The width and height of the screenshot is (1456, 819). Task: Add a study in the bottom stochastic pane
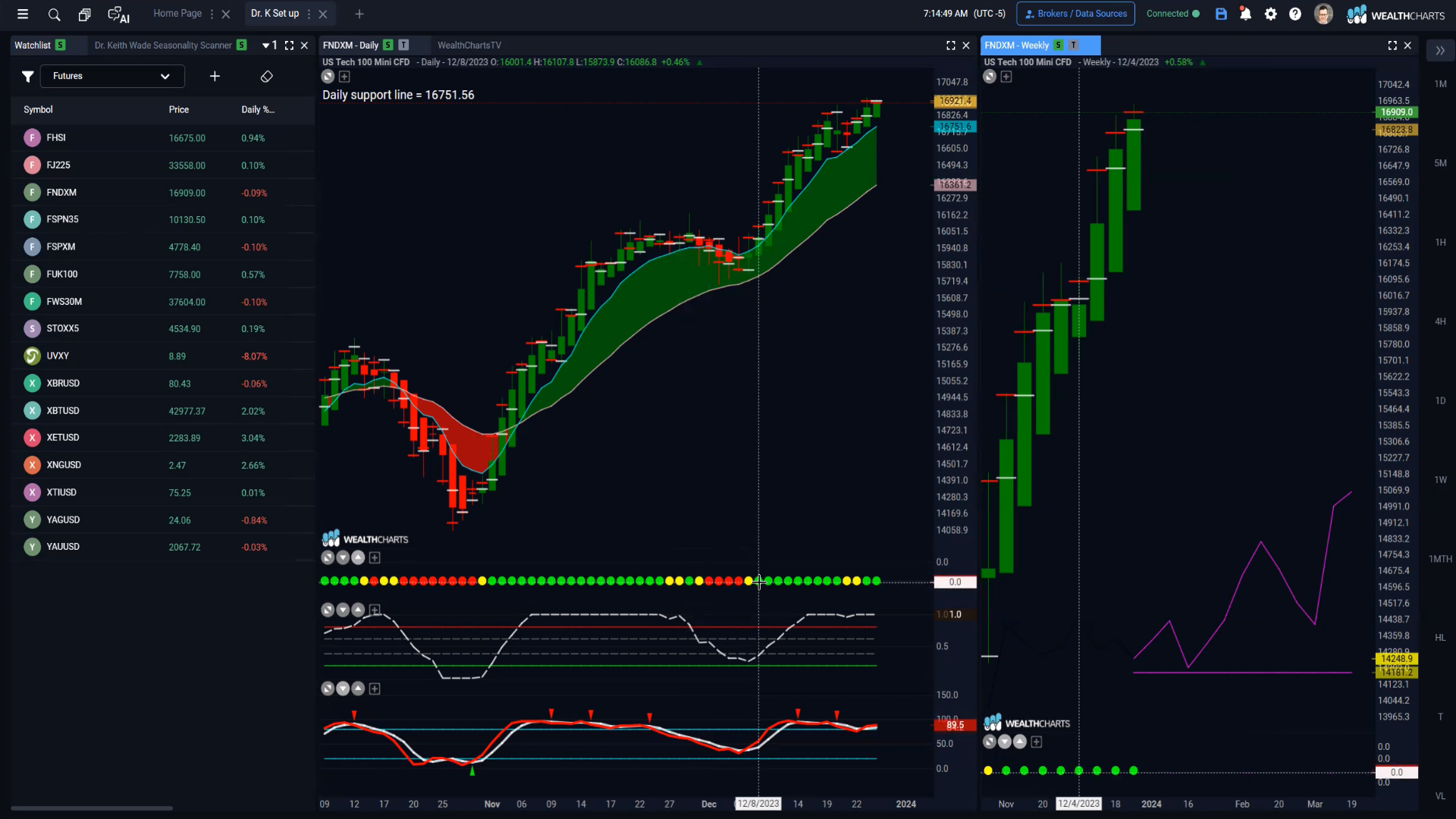375,689
